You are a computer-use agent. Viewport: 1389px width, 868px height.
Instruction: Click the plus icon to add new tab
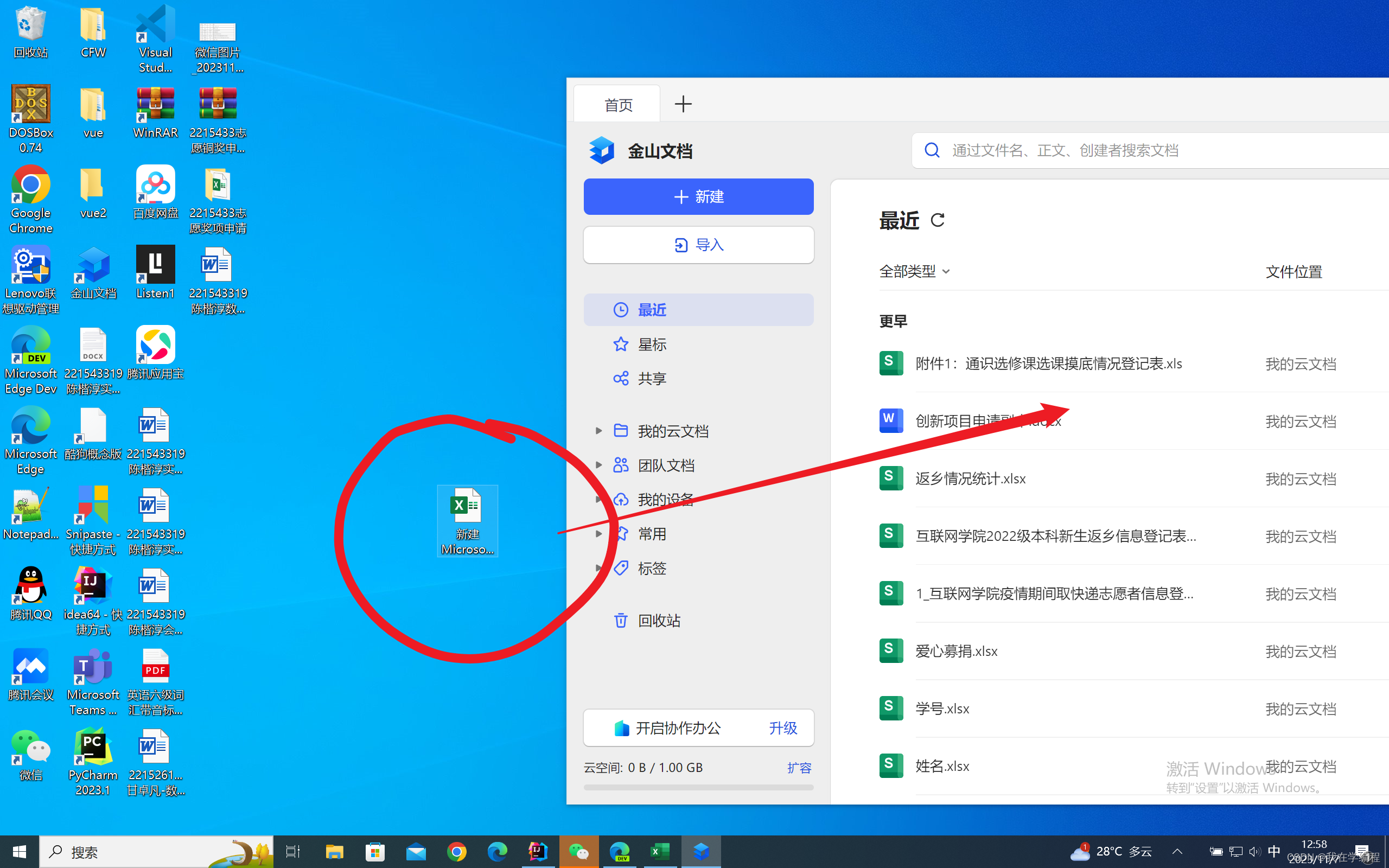coord(683,105)
